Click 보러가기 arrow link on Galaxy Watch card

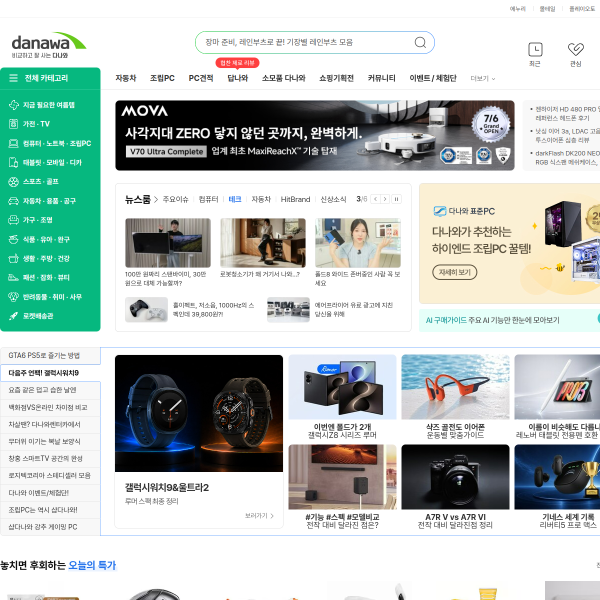[x=259, y=516]
